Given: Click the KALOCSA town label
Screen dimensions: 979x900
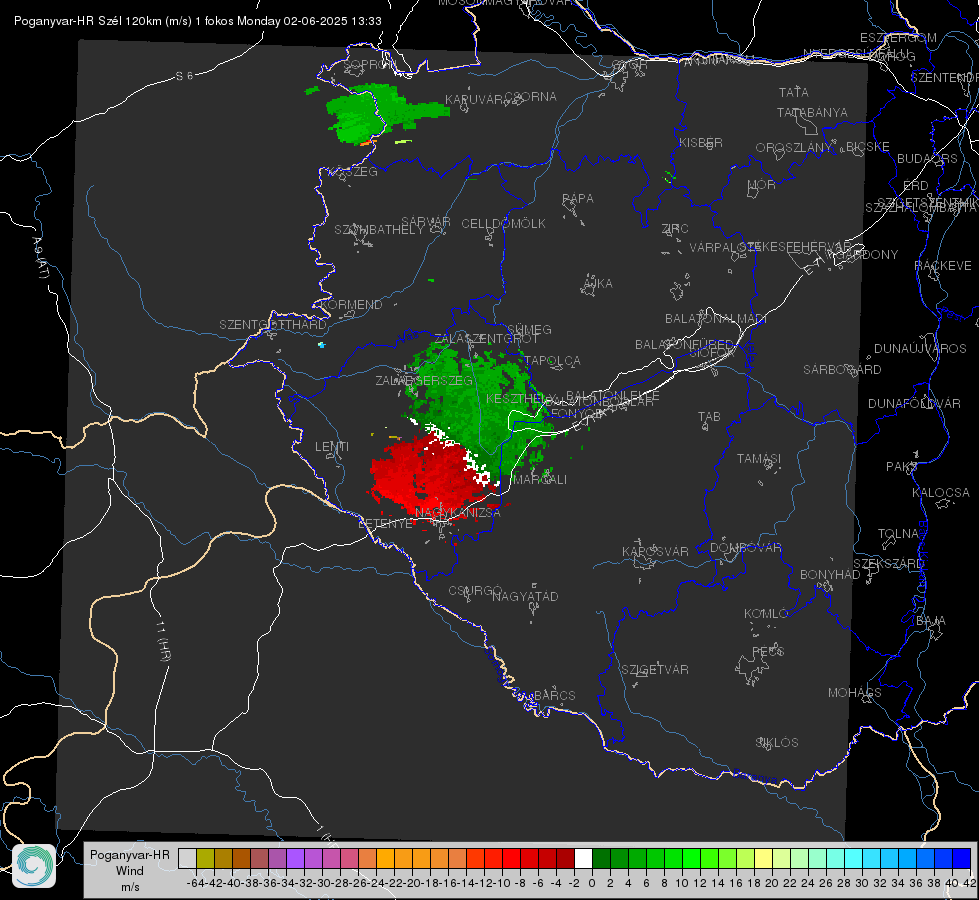Looking at the screenshot, I should pyautogui.click(x=941, y=493).
